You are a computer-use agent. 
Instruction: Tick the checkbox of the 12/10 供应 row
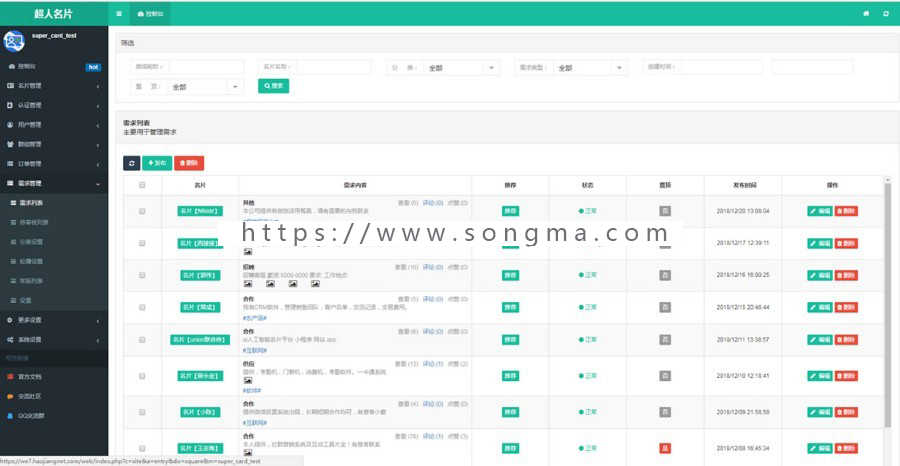(x=142, y=376)
